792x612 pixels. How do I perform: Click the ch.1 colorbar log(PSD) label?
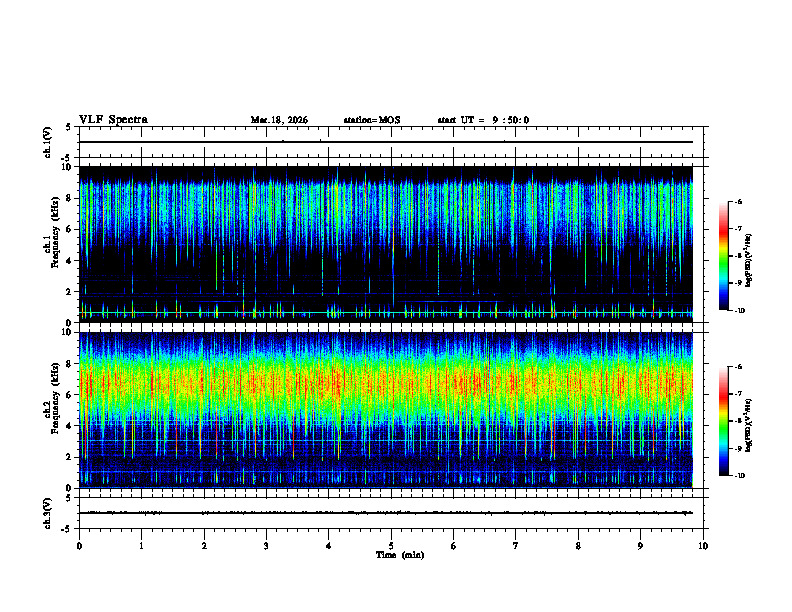pyautogui.click(x=749, y=260)
